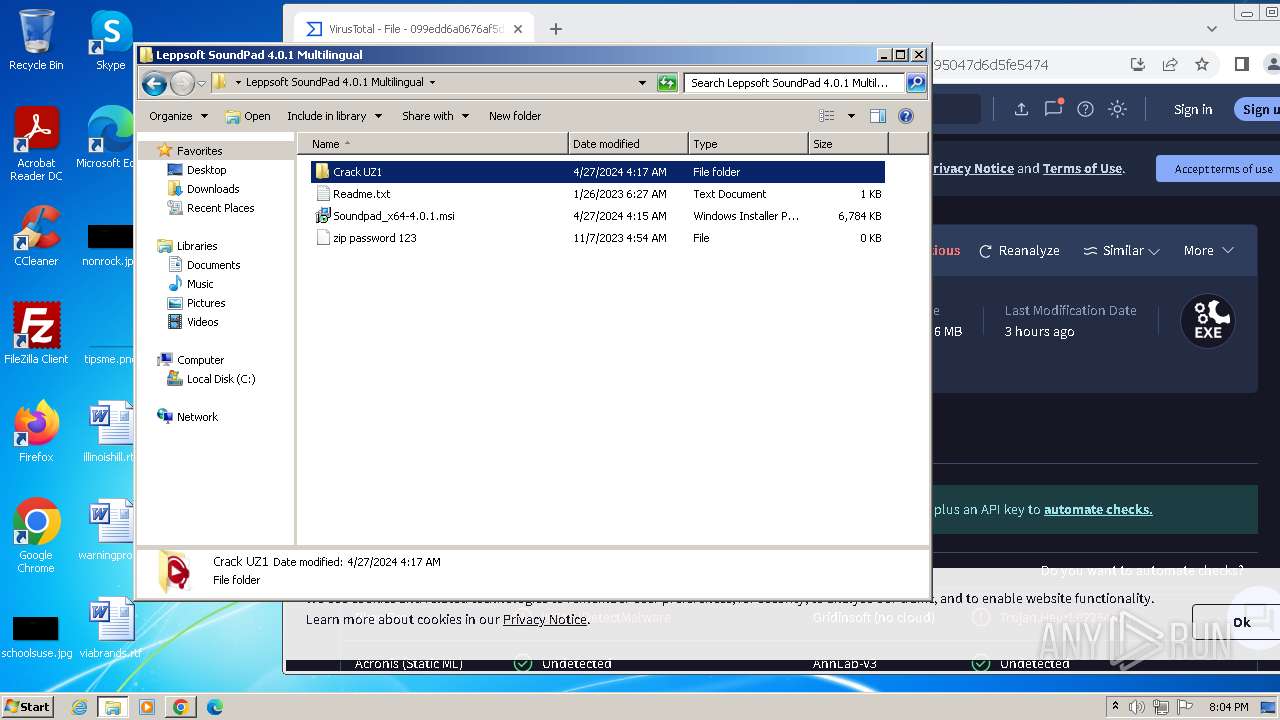Screen dimensions: 1280x720
Task: Click the Explorer Back arrow button
Action: pyautogui.click(x=154, y=83)
